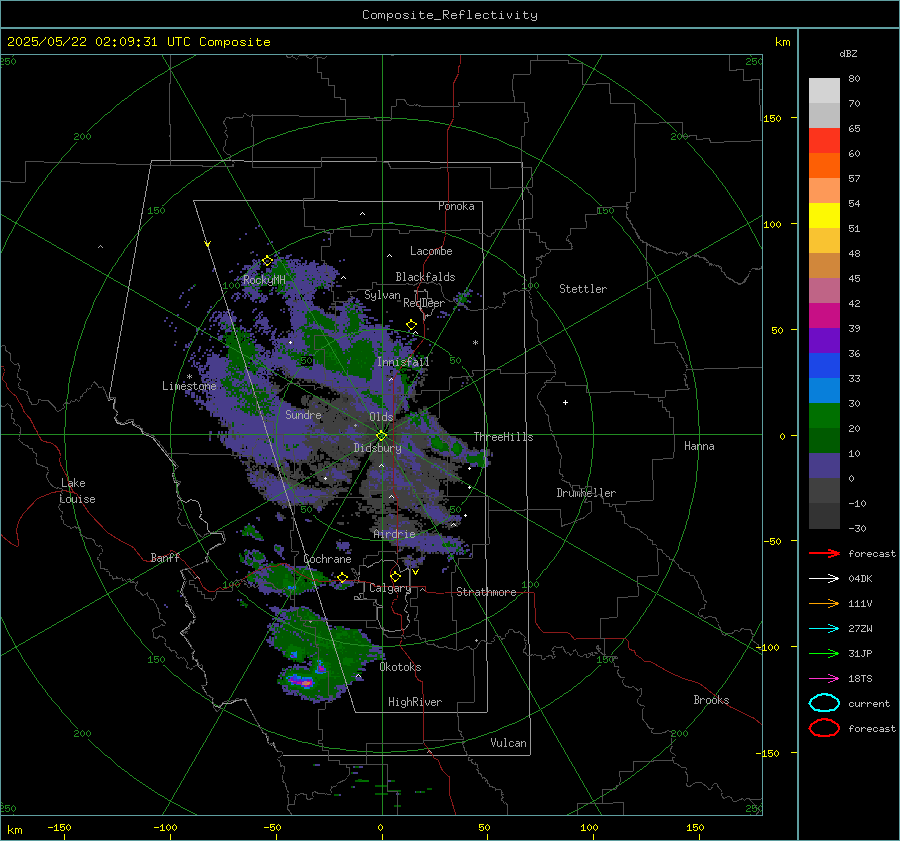Click yellow diamond at radar center near Olds
Image resolution: width=900 pixels, height=841 pixels.
[382, 435]
